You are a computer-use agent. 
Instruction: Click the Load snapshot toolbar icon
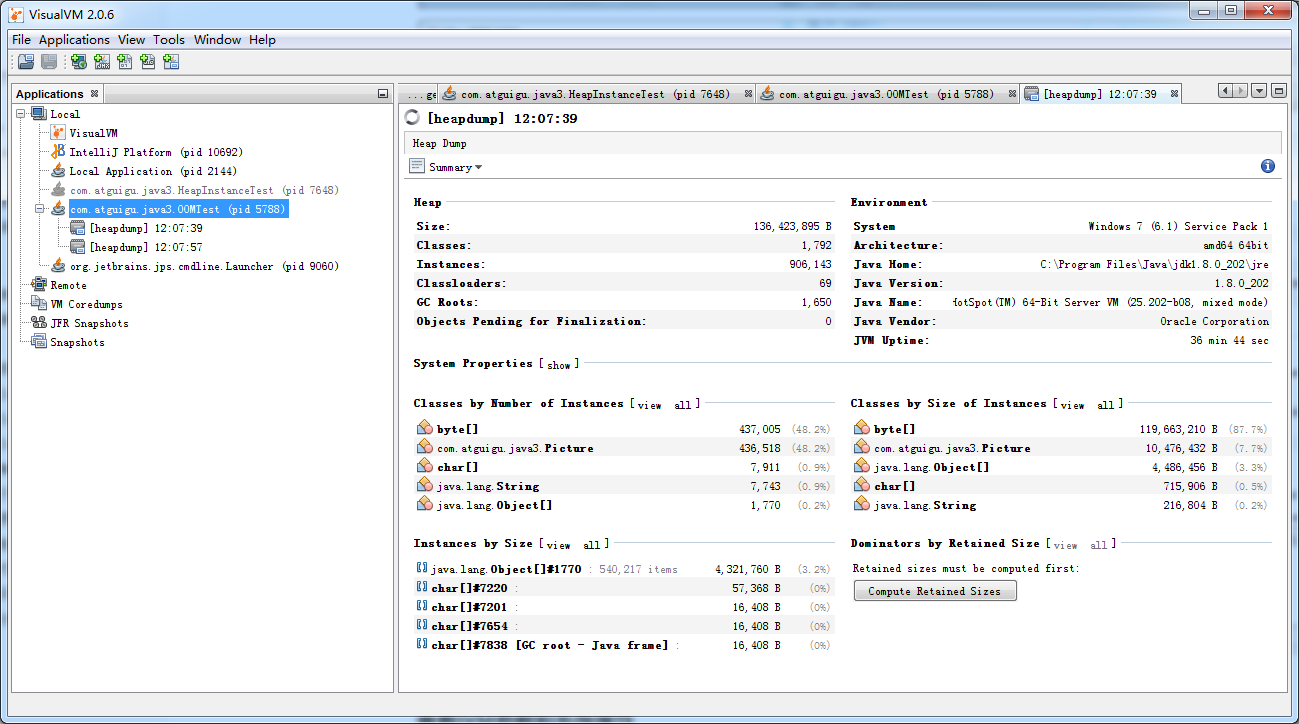[26, 62]
